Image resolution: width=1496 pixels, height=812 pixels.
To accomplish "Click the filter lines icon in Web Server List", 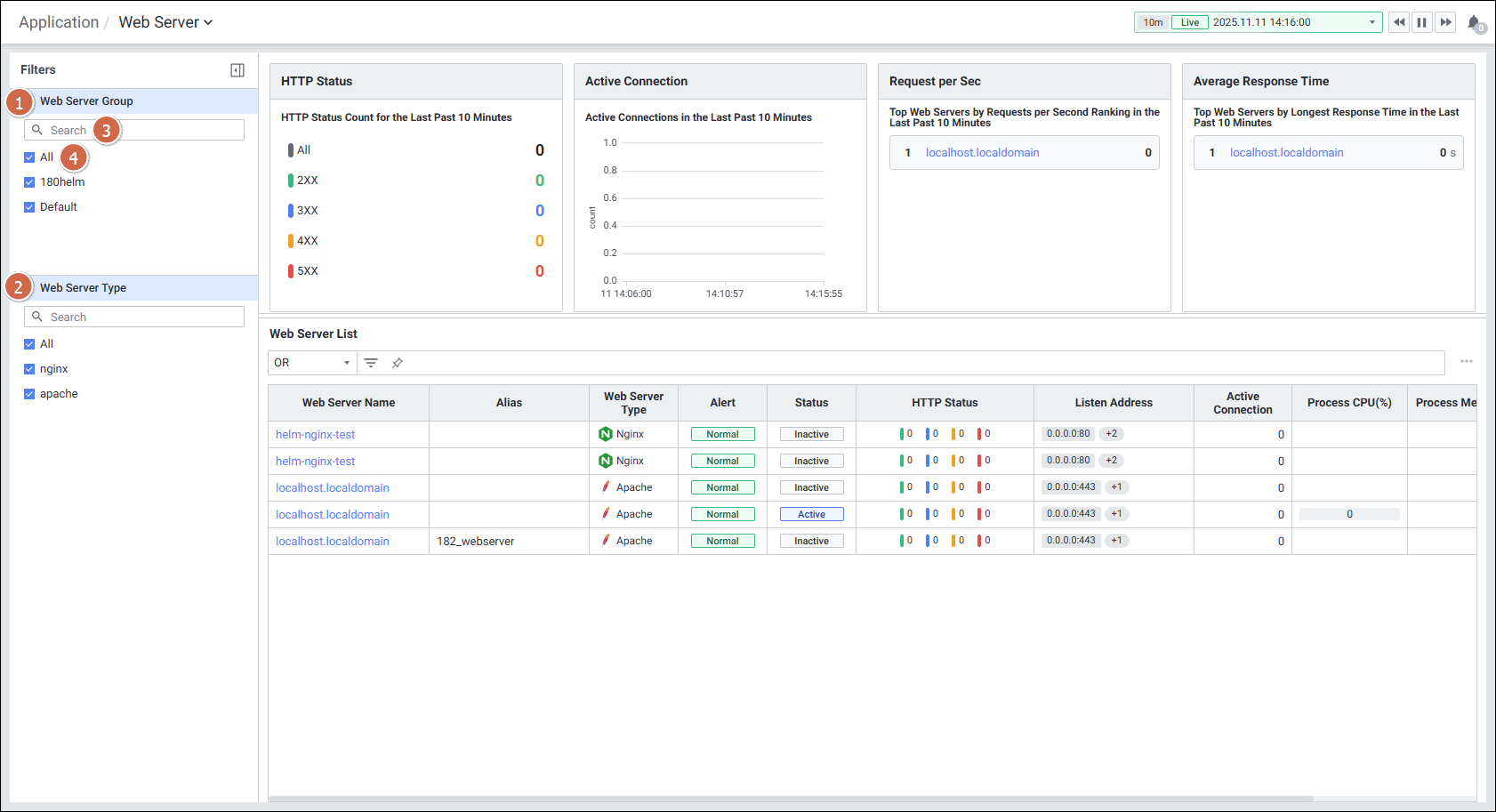I will point(371,363).
